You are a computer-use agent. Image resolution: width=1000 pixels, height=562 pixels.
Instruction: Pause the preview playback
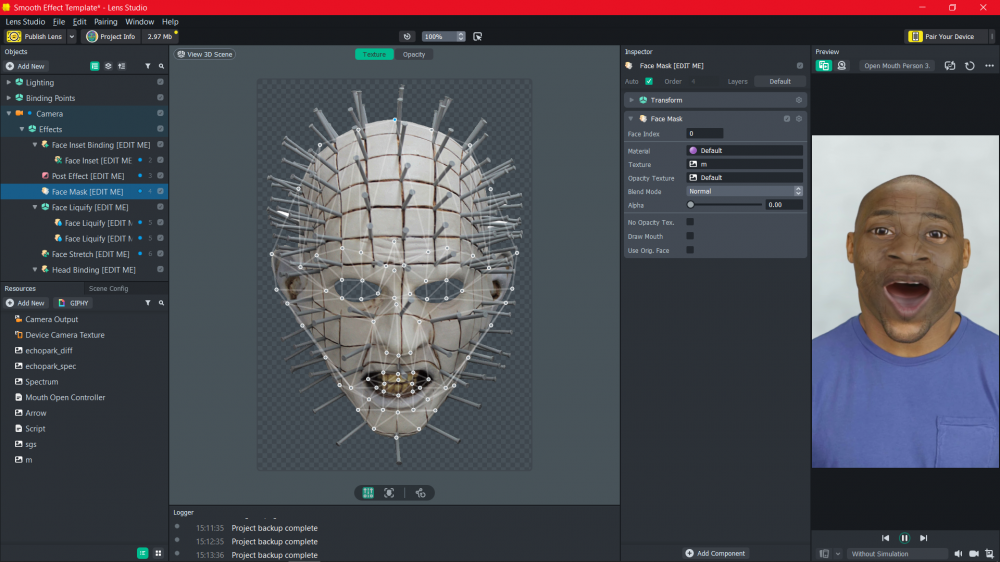pyautogui.click(x=904, y=538)
